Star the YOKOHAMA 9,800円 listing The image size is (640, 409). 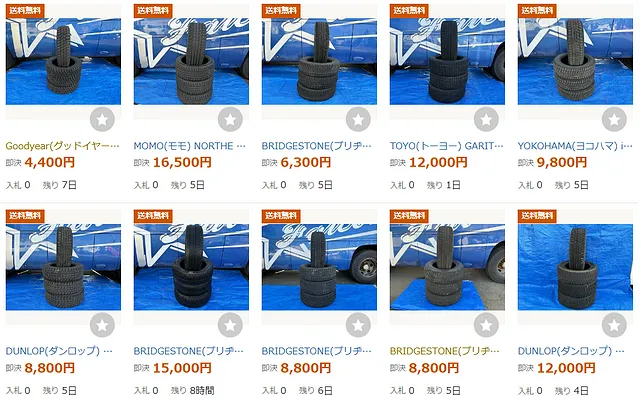(614, 120)
